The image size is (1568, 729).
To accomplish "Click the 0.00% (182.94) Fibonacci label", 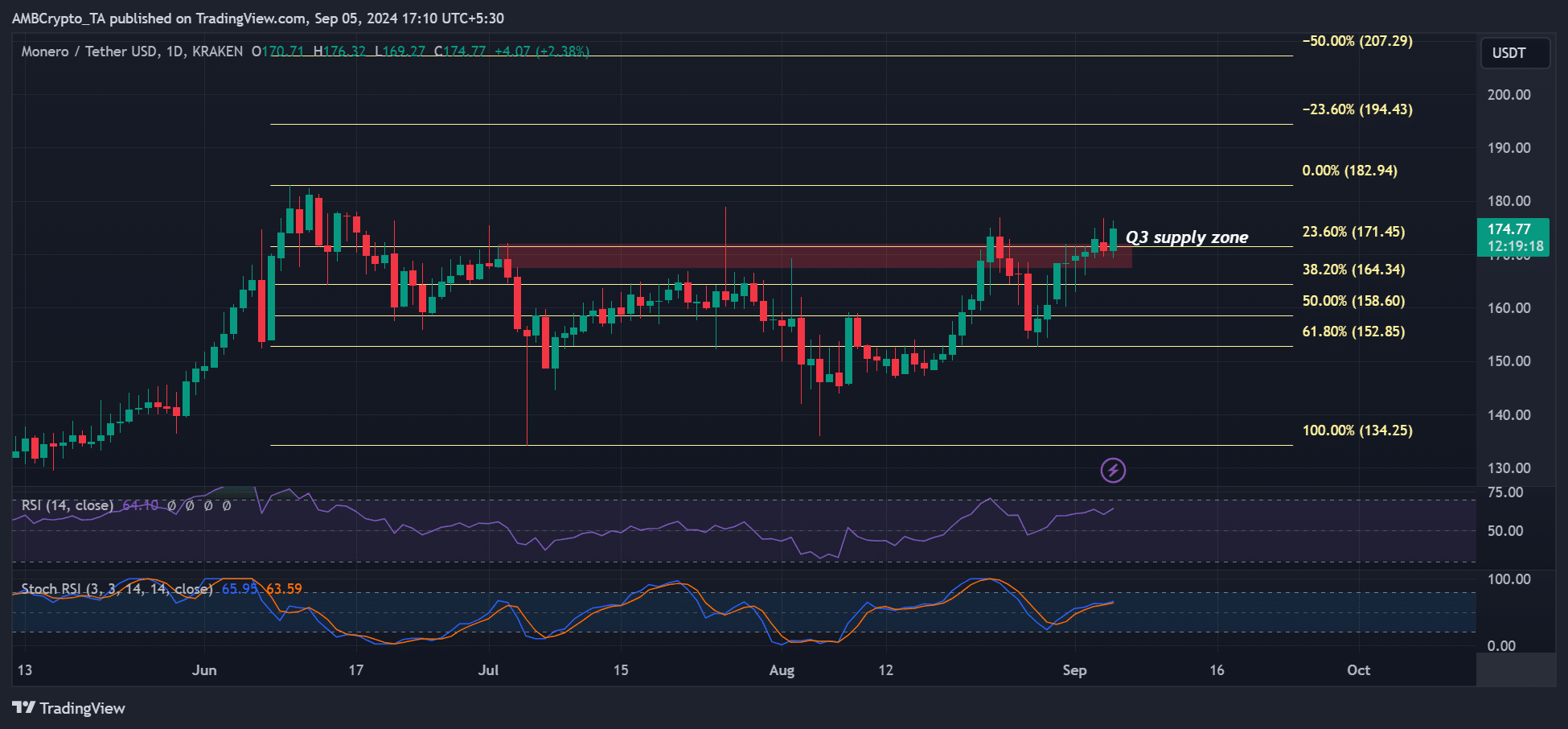I will [x=1350, y=171].
